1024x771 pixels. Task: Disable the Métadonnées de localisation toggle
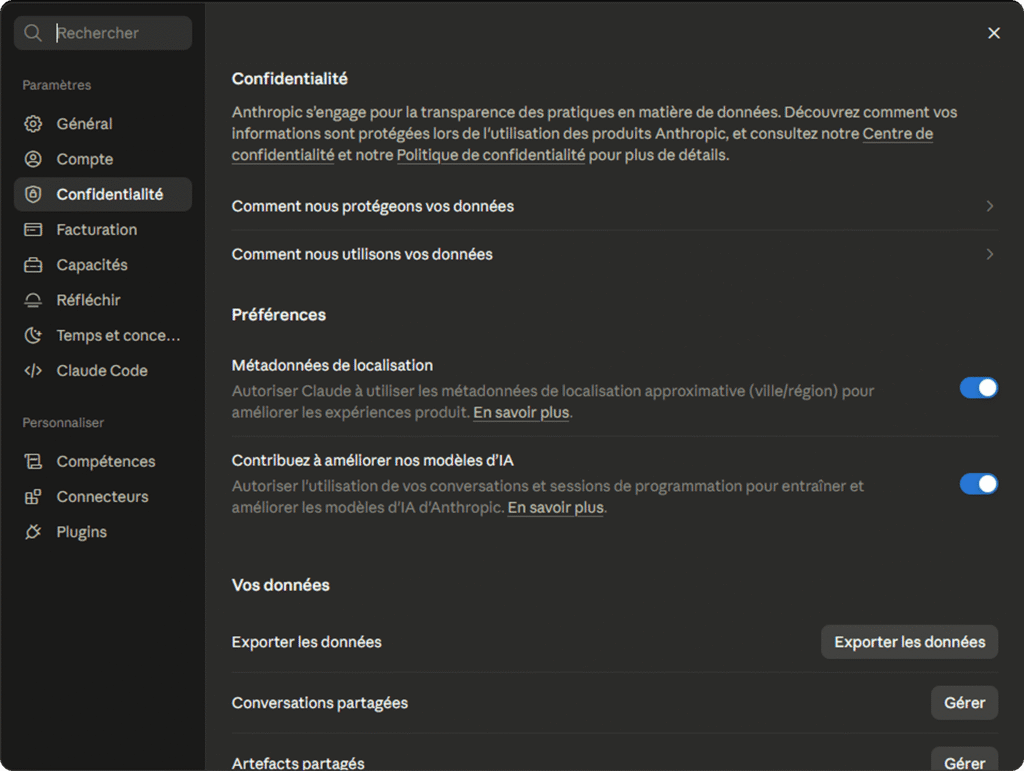(x=978, y=388)
